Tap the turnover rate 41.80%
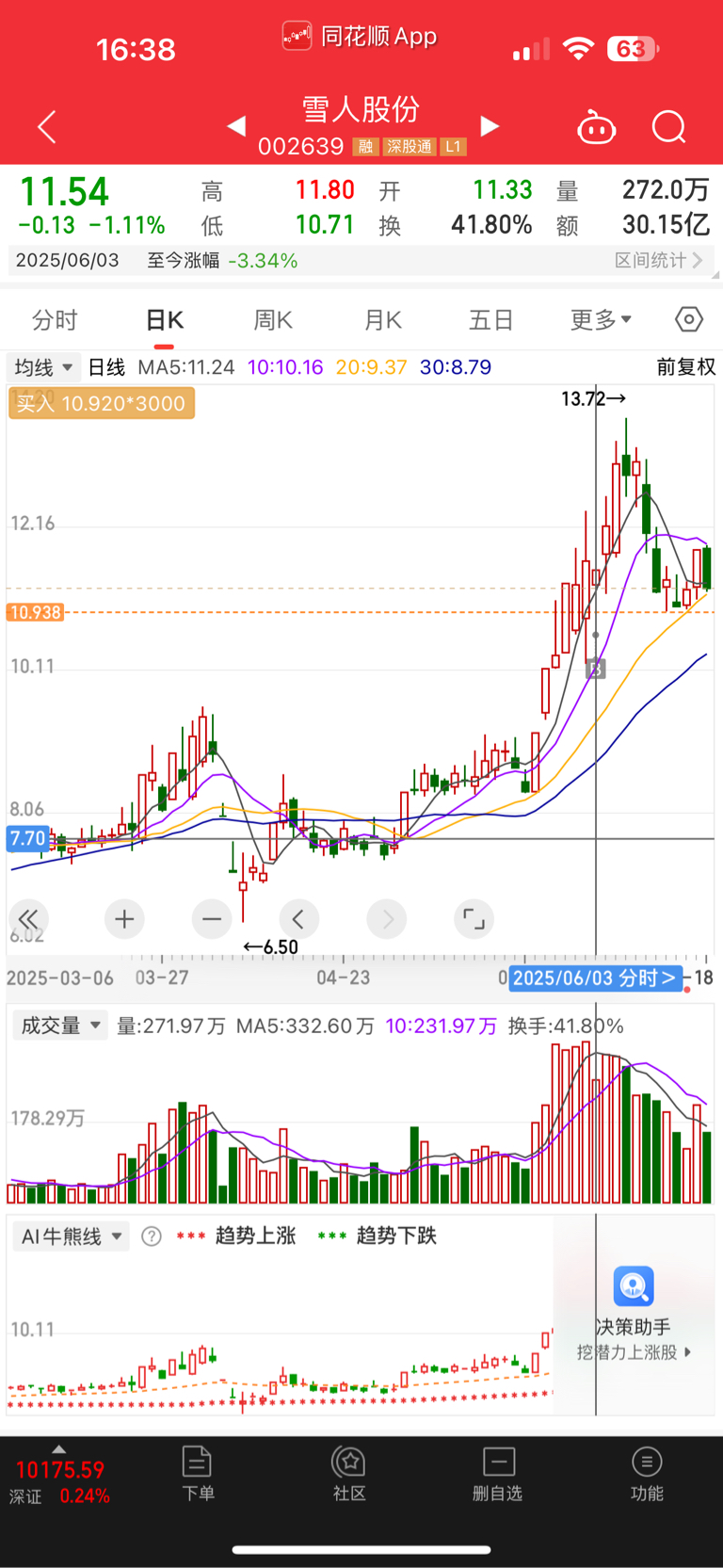The width and height of the screenshot is (723, 1568). pos(491,225)
